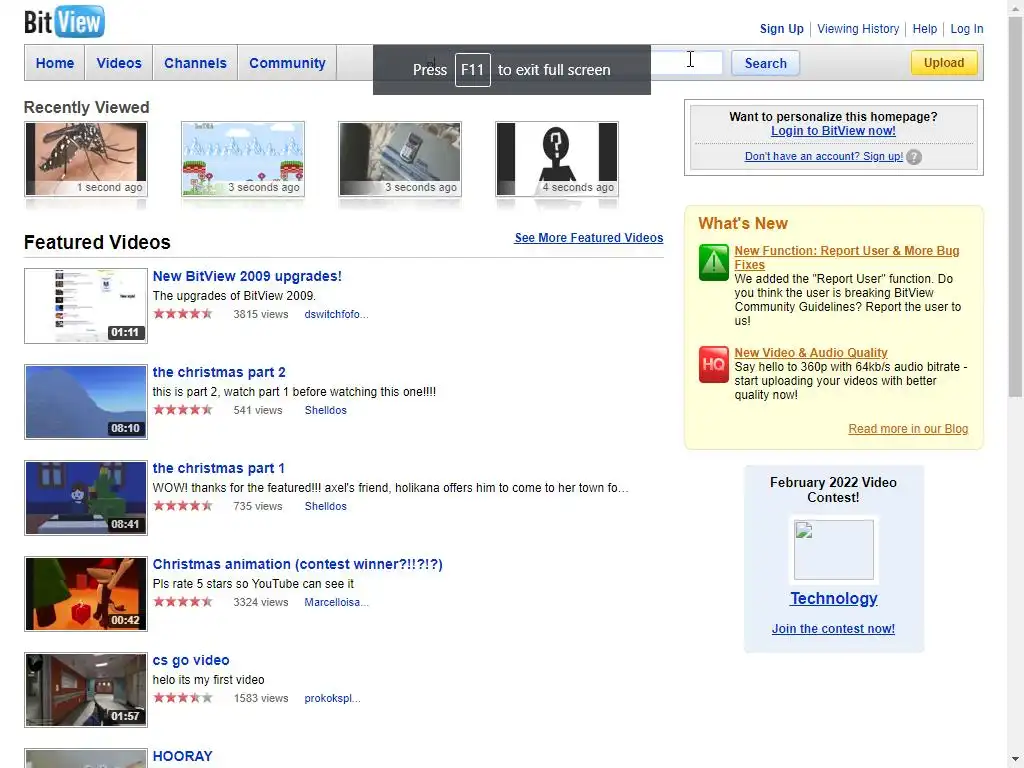Open the HOORAY video title
1024x768 pixels.
[x=182, y=756]
